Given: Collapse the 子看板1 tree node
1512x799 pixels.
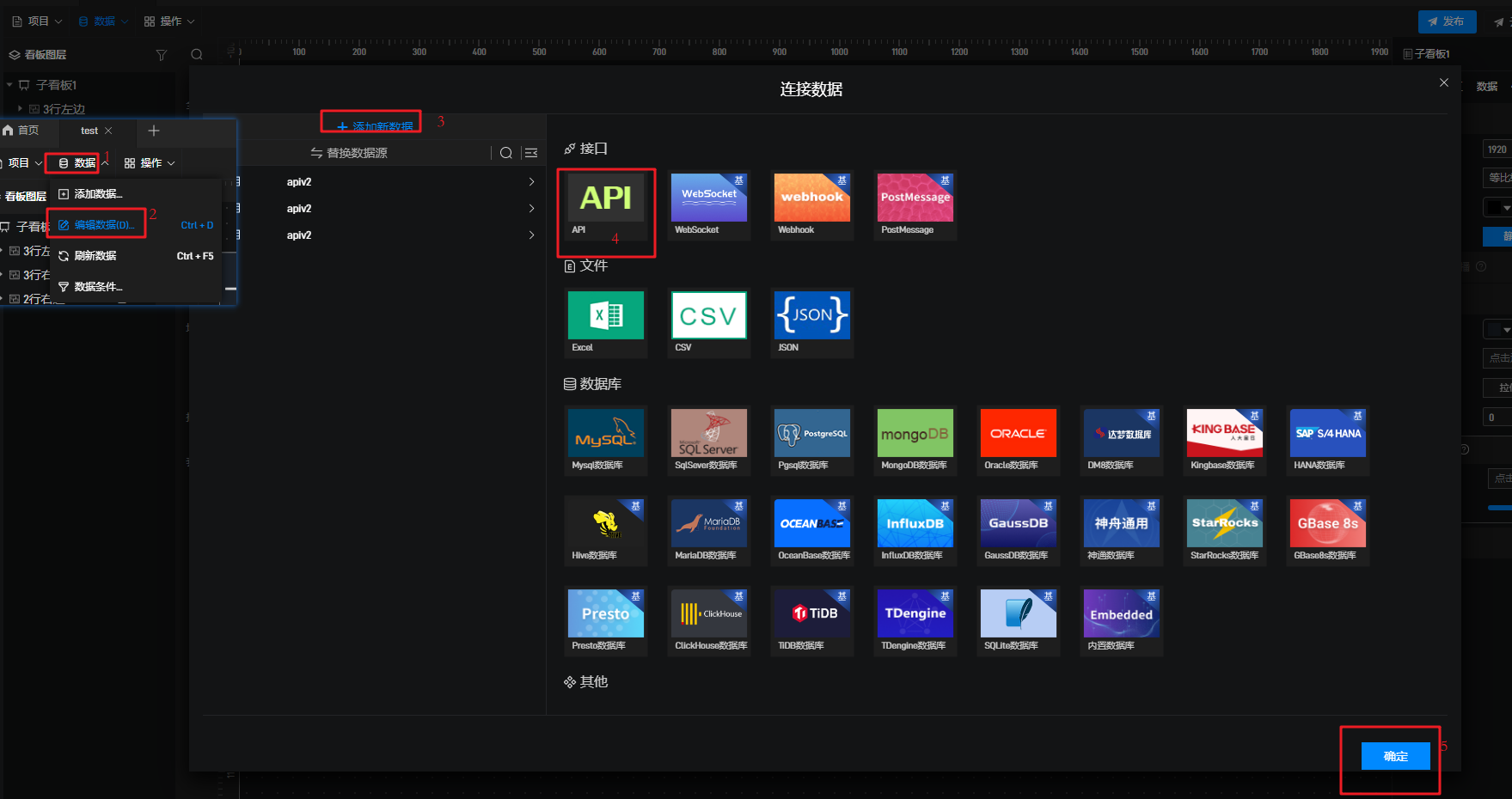Looking at the screenshot, I should click(9, 85).
